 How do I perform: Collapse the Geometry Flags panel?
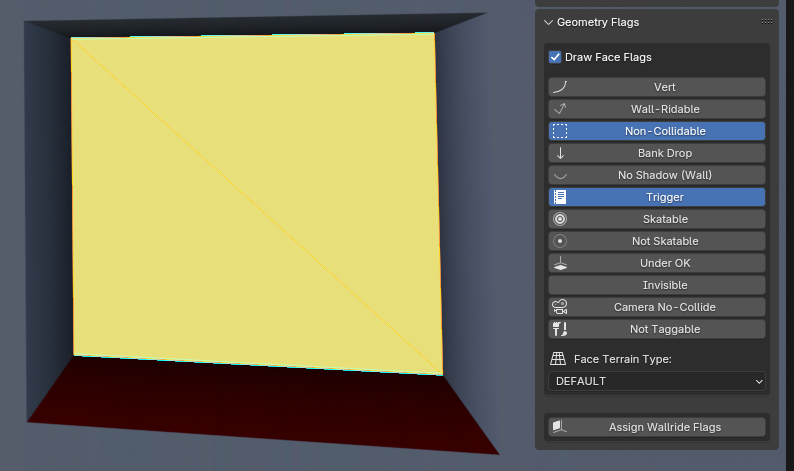(549, 22)
